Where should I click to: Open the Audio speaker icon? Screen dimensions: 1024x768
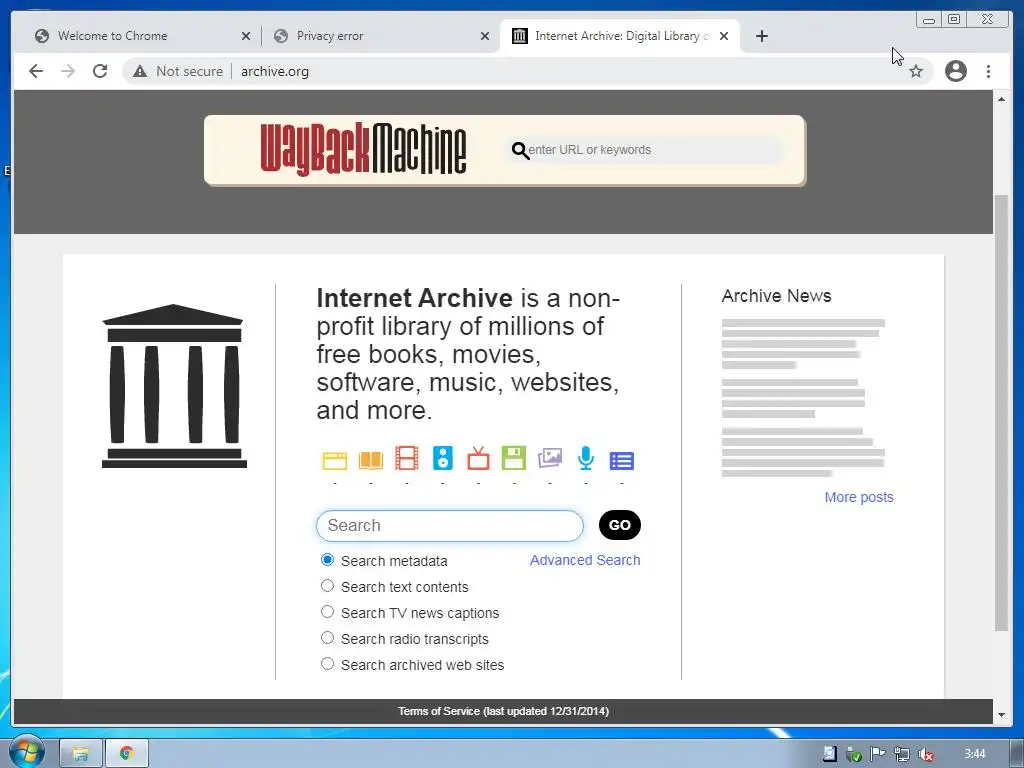[x=443, y=458]
